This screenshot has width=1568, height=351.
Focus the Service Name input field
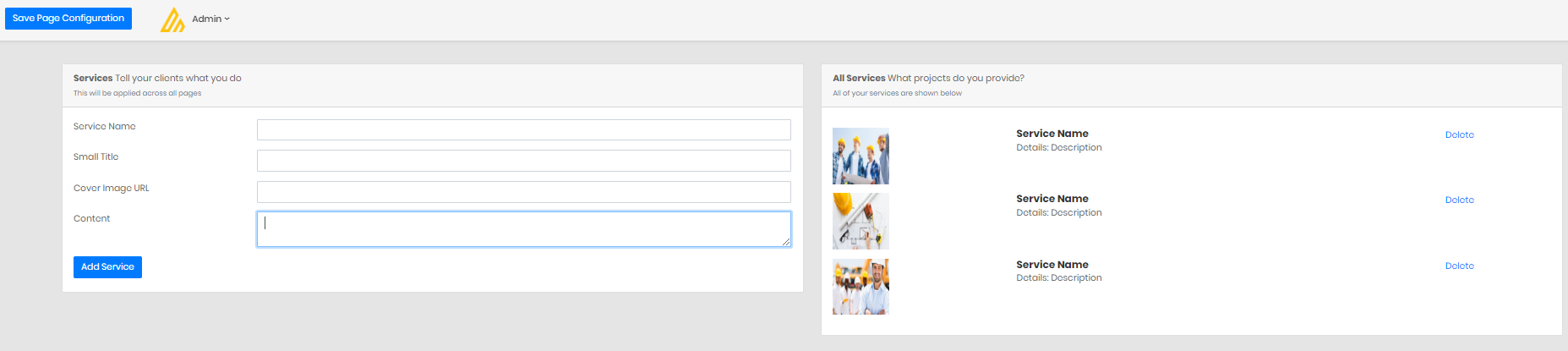coord(524,129)
